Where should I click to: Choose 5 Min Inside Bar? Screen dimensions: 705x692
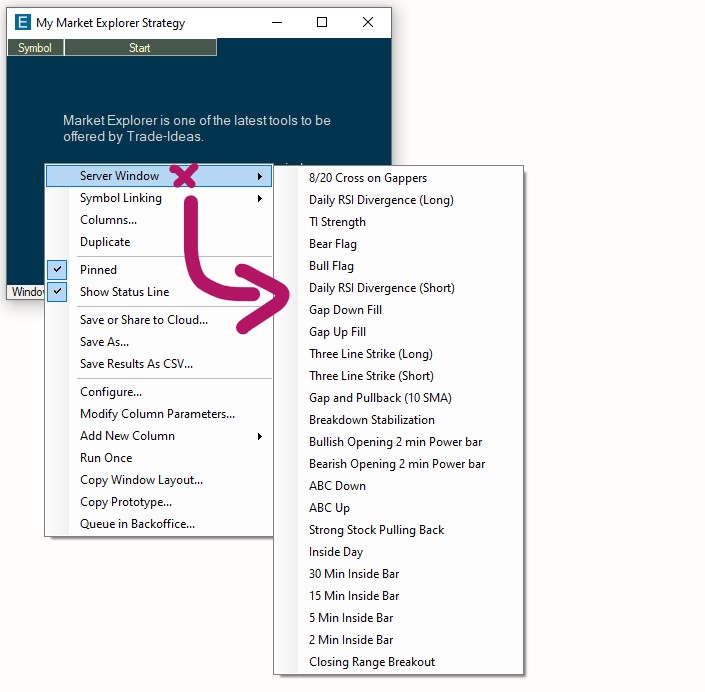351,618
